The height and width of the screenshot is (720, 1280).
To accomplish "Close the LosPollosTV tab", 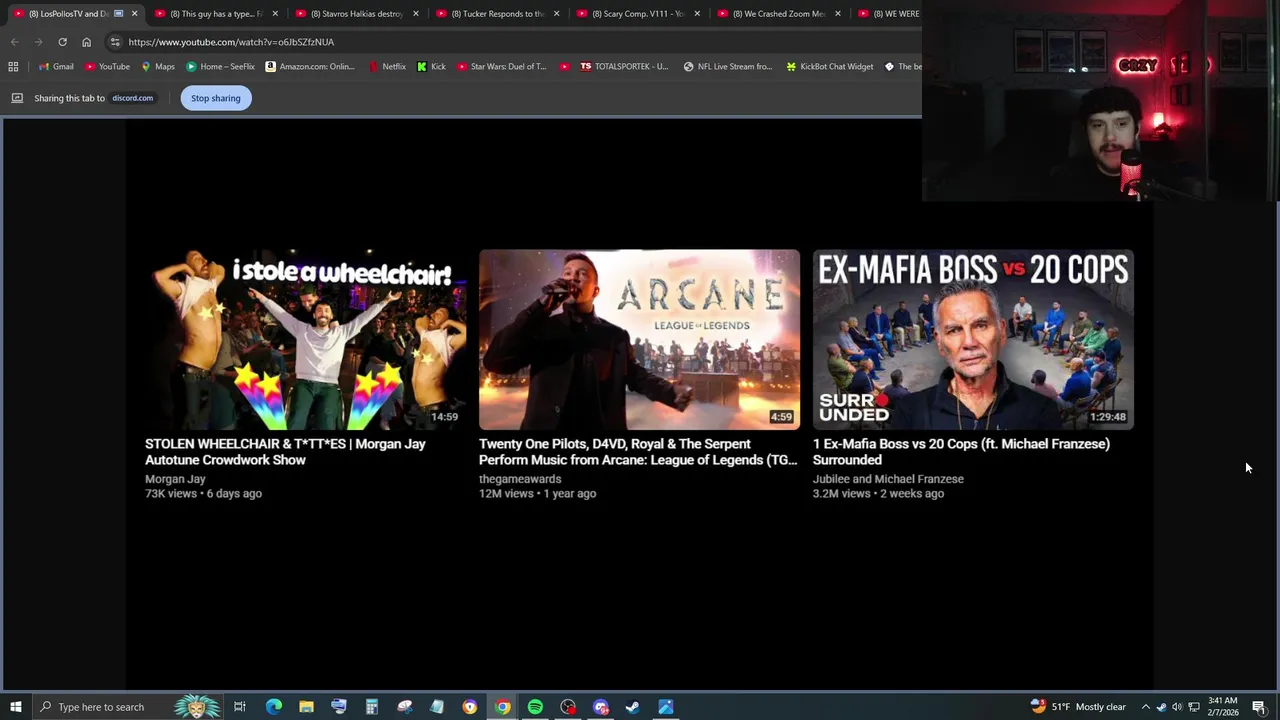I will click(134, 14).
